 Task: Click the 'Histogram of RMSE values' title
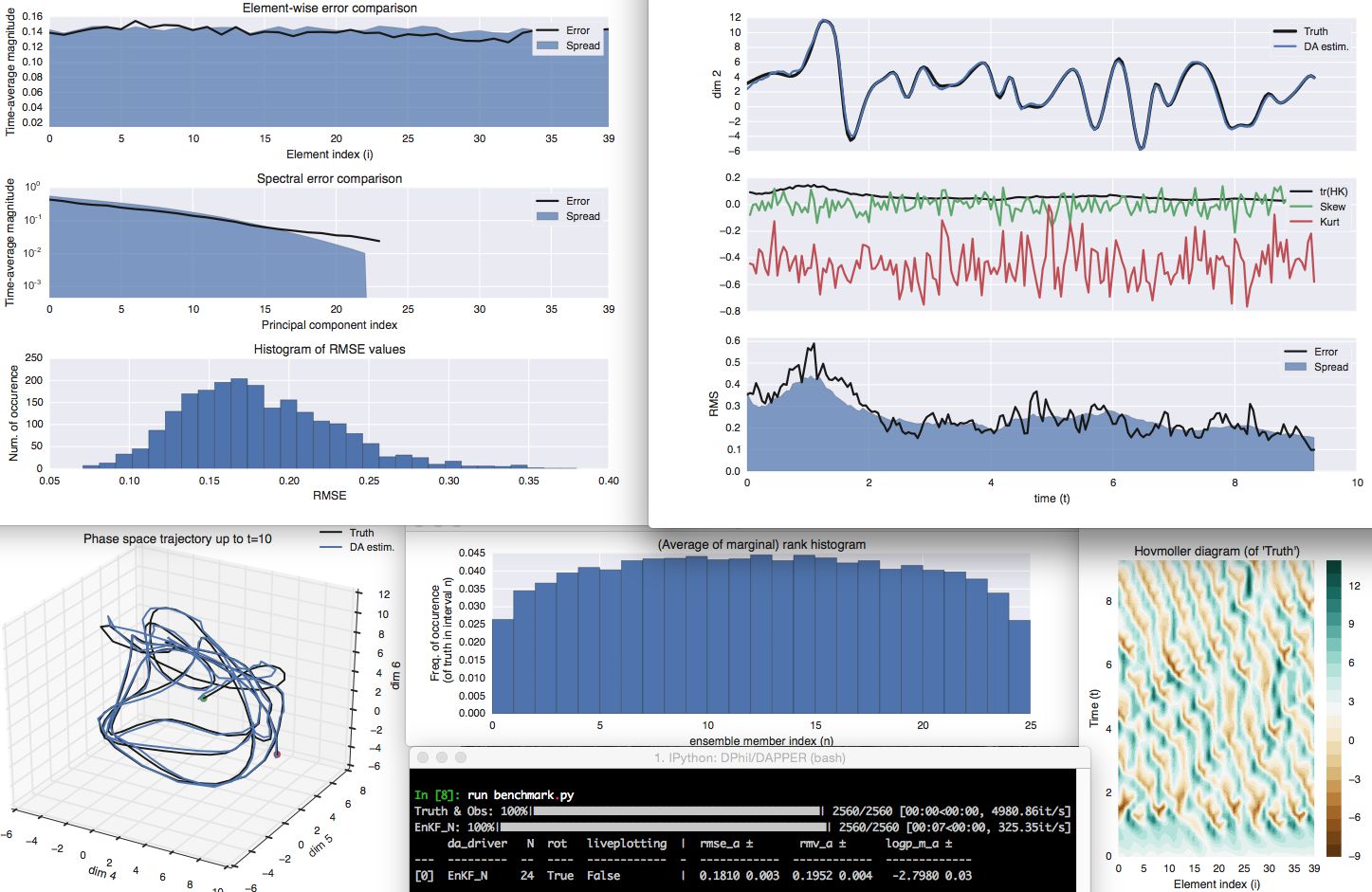[329, 349]
